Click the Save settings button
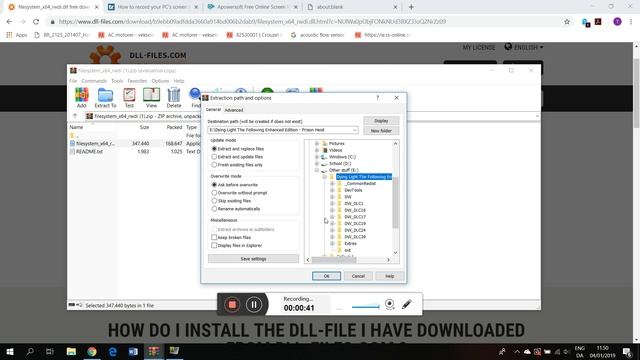This screenshot has width=640, height=360. pos(253,259)
